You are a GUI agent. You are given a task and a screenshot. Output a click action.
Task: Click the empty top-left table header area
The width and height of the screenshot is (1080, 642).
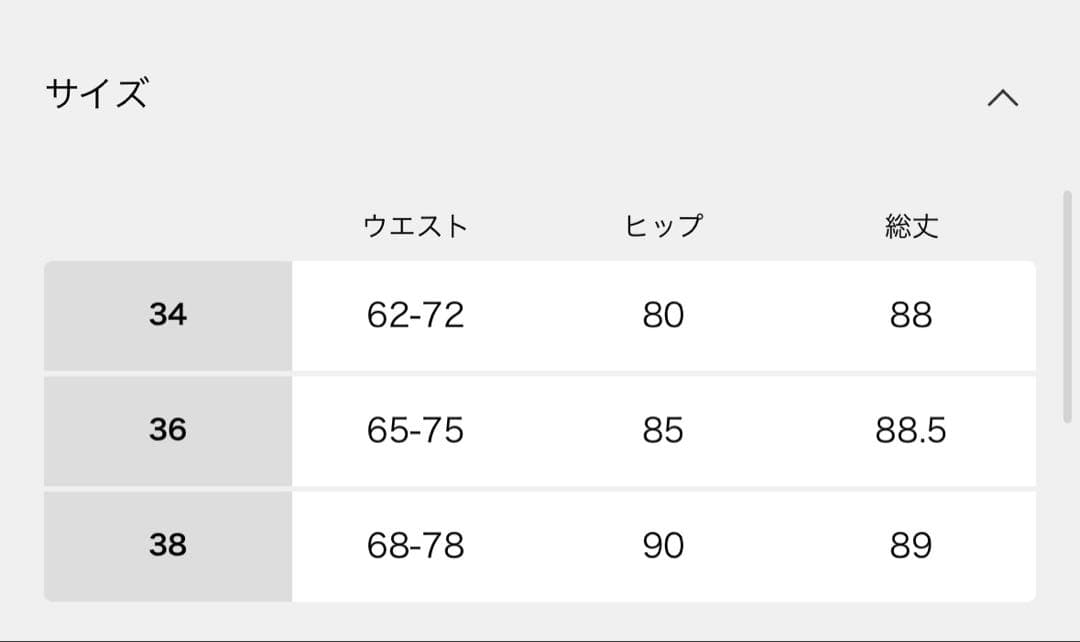[168, 226]
